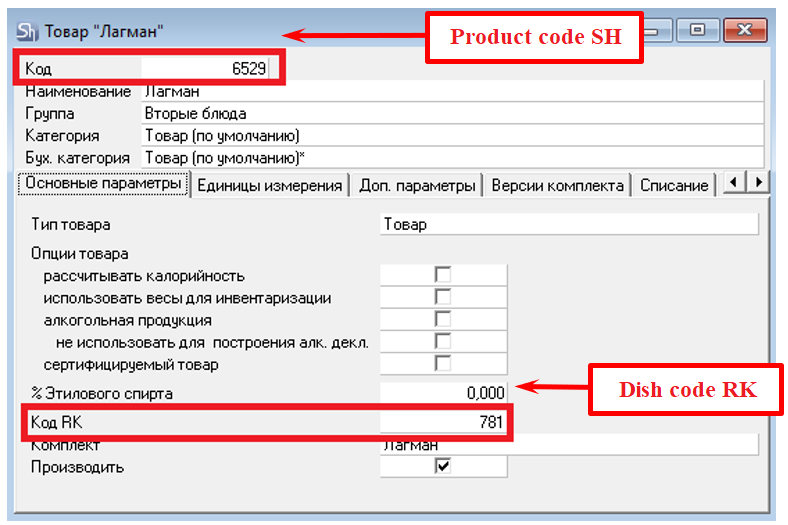Viewport: 788px width, 525px height.
Task: Check the алкогольная продукция box
Action: coord(442,320)
